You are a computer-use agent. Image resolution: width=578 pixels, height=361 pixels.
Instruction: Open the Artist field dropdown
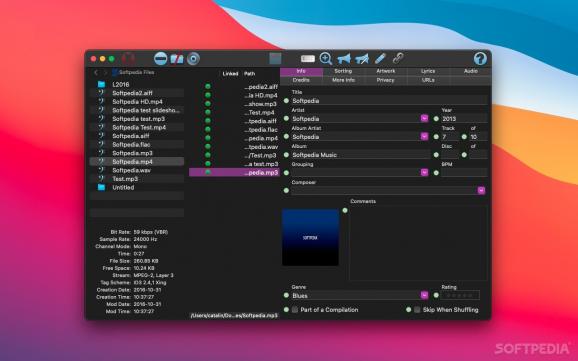coord(424,118)
